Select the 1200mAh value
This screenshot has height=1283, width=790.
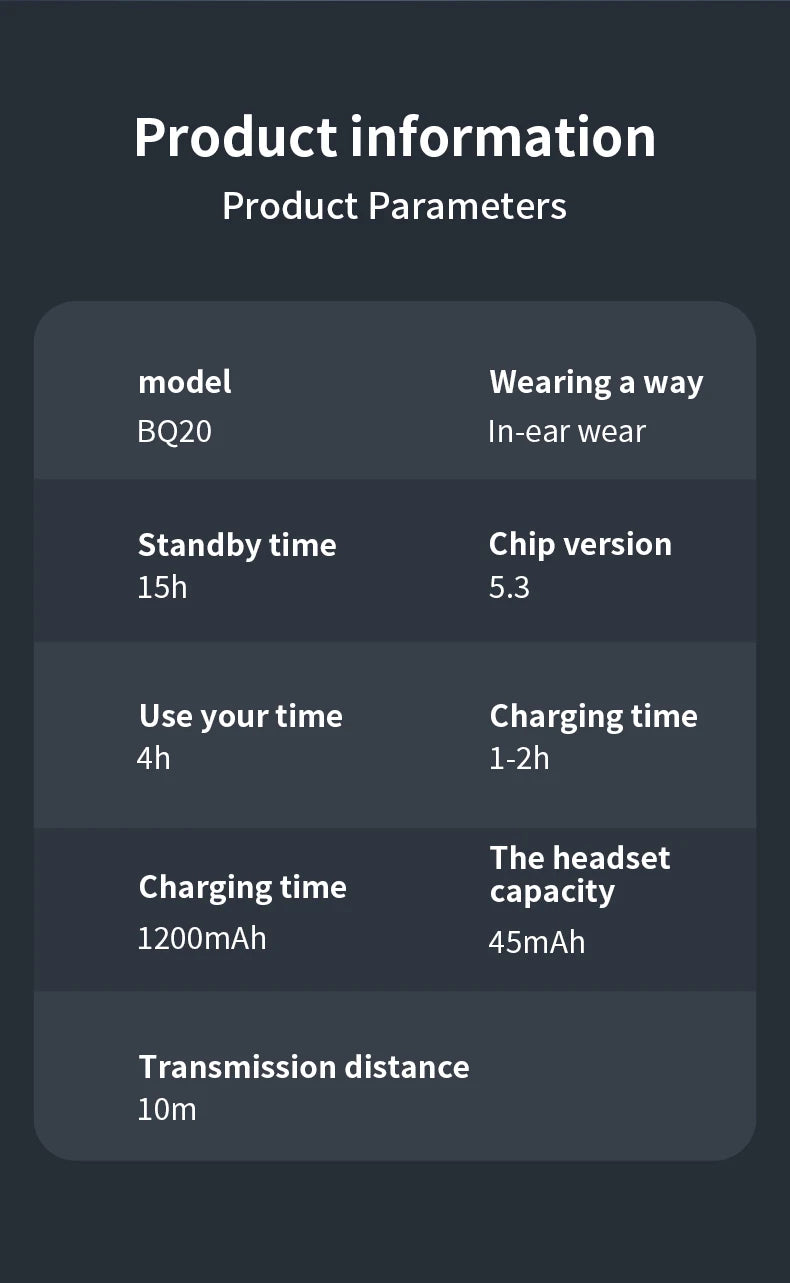(x=202, y=938)
